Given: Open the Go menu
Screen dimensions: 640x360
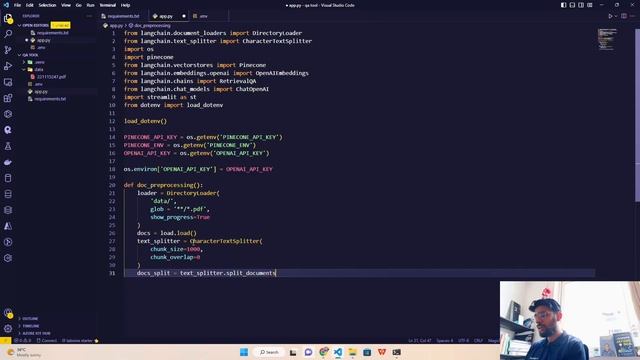Looking at the screenshot, I should (x=78, y=5).
